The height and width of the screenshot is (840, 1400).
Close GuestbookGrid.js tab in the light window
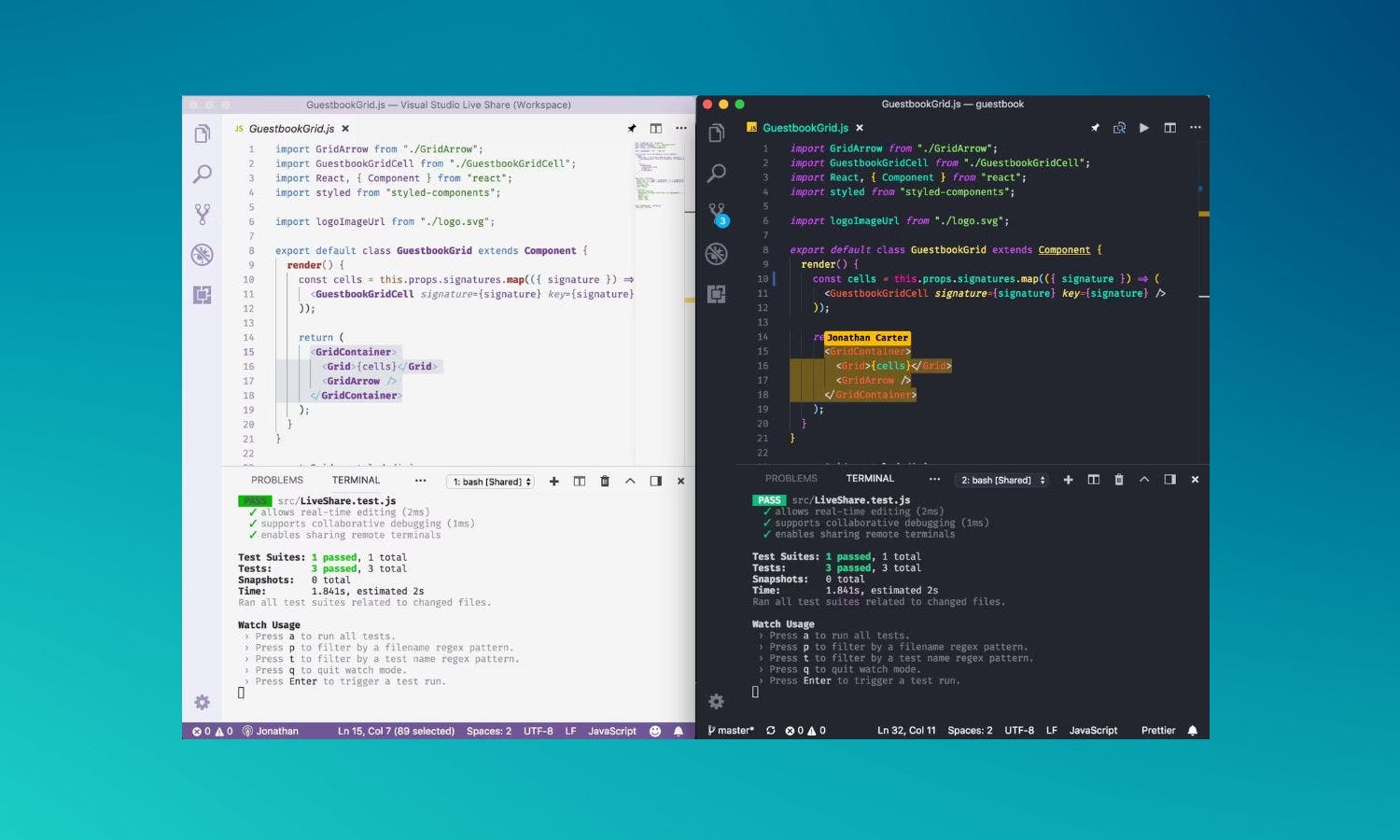(x=345, y=129)
